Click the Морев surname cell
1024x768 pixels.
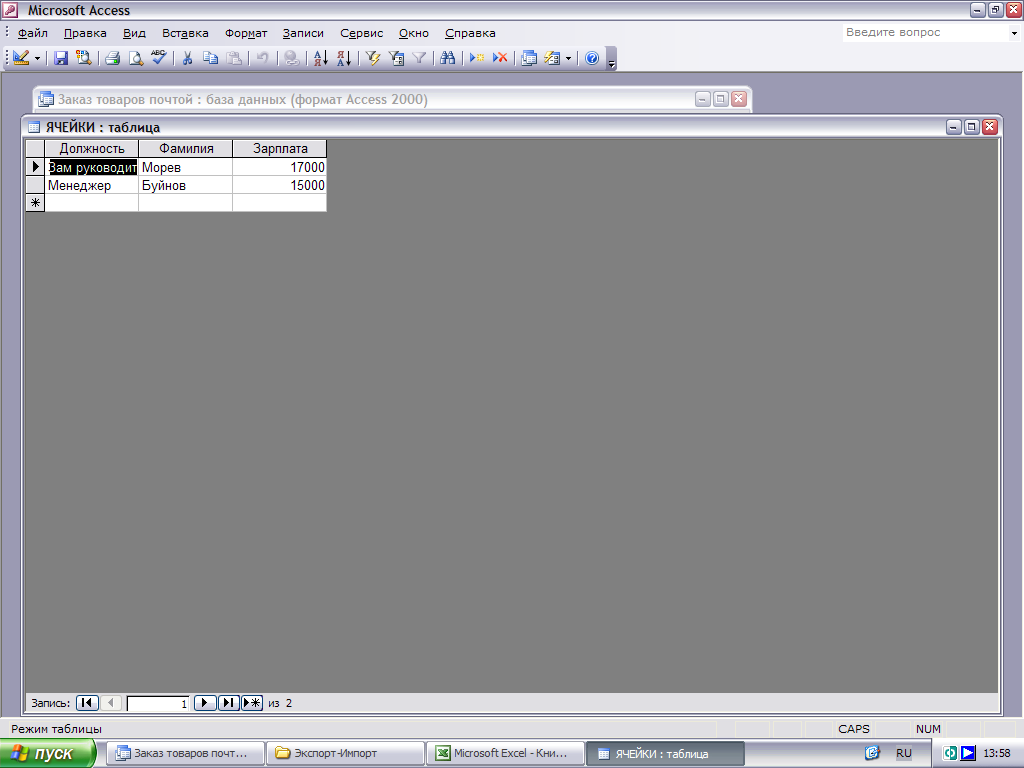(x=185, y=167)
